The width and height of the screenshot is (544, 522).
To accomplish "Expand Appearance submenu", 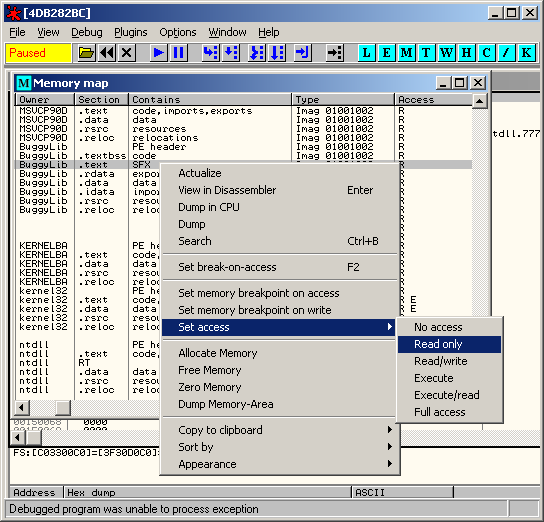I will pos(279,464).
